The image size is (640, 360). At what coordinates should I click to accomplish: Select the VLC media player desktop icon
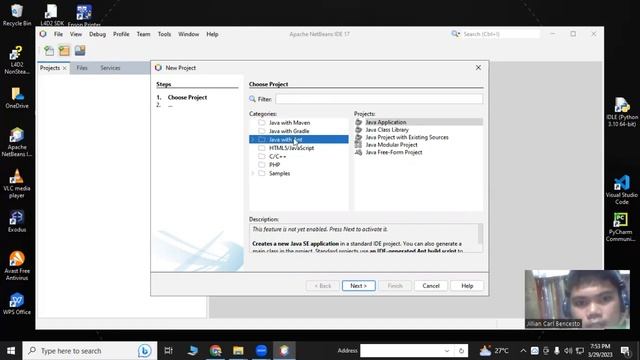point(17,184)
